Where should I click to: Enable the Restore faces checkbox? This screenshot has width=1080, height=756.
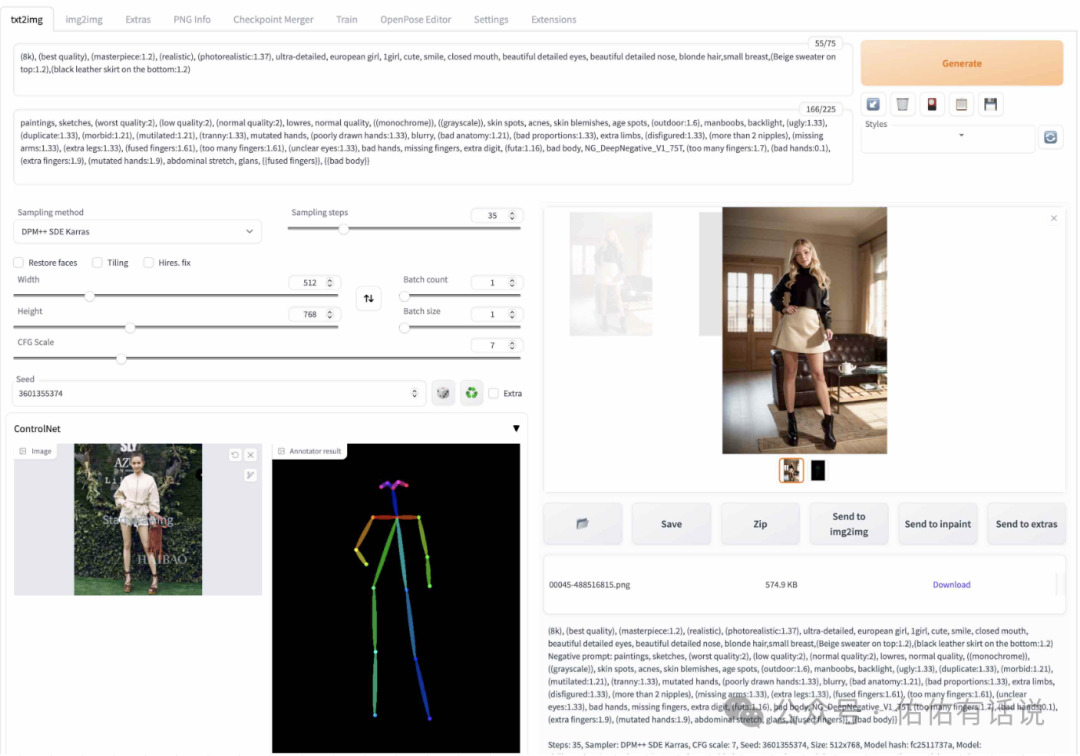point(19,262)
